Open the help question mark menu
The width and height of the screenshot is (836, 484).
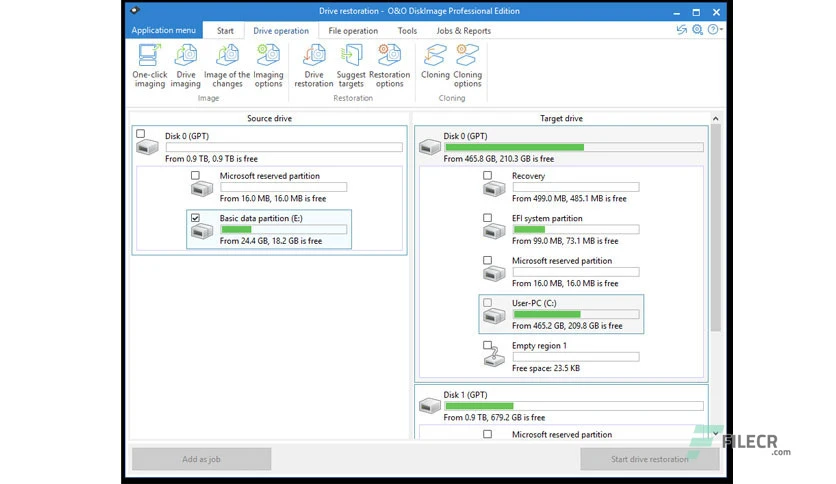pos(714,30)
